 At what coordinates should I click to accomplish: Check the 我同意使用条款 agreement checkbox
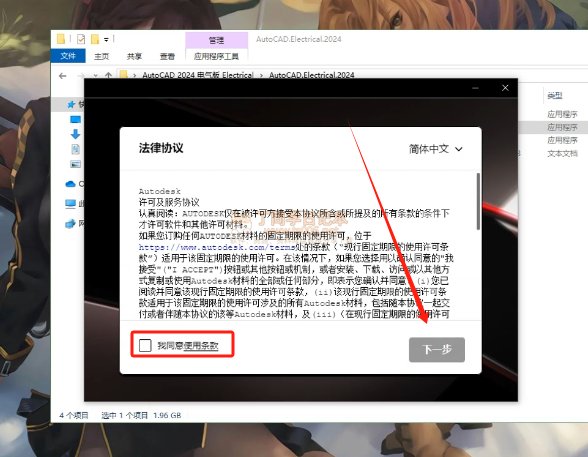coord(145,345)
